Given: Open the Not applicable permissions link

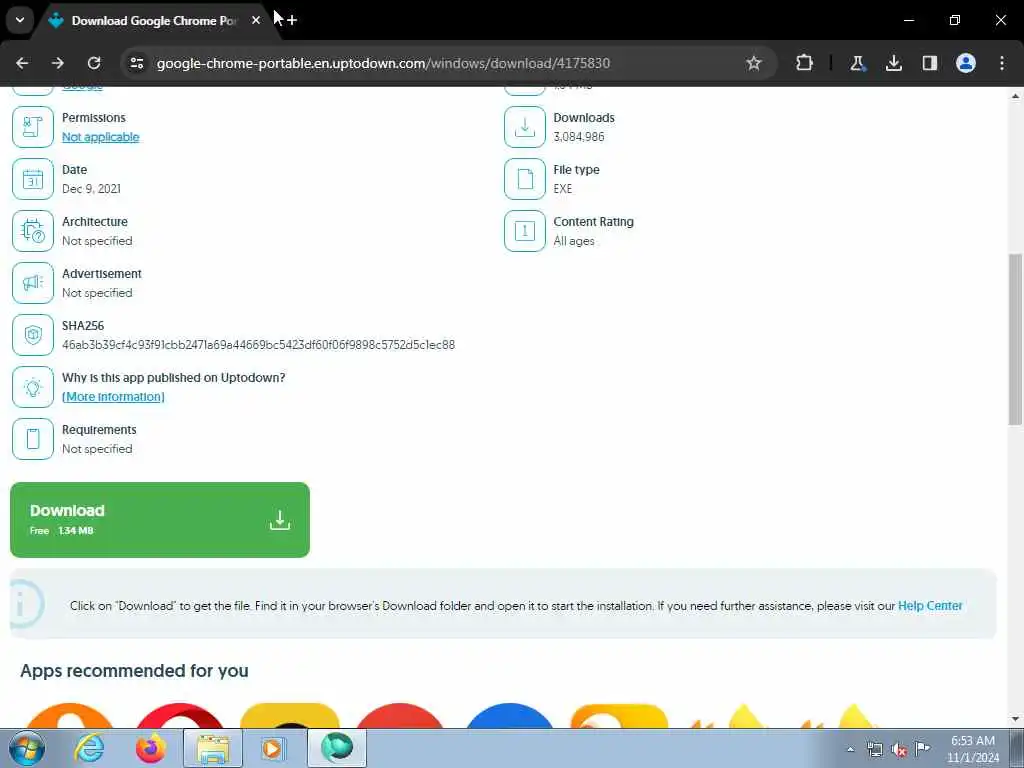Looking at the screenshot, I should point(101,137).
